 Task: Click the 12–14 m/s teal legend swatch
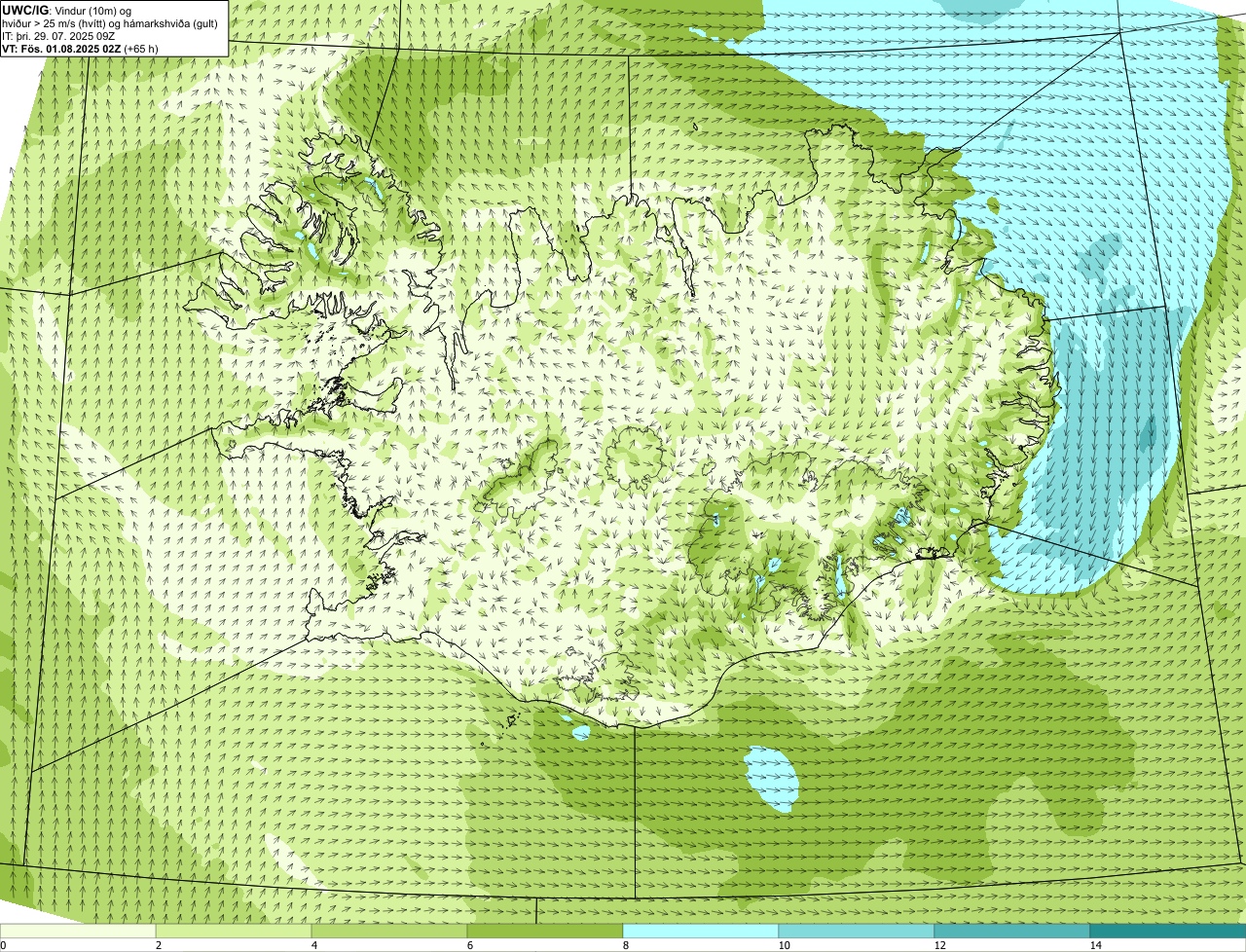[1012, 931]
